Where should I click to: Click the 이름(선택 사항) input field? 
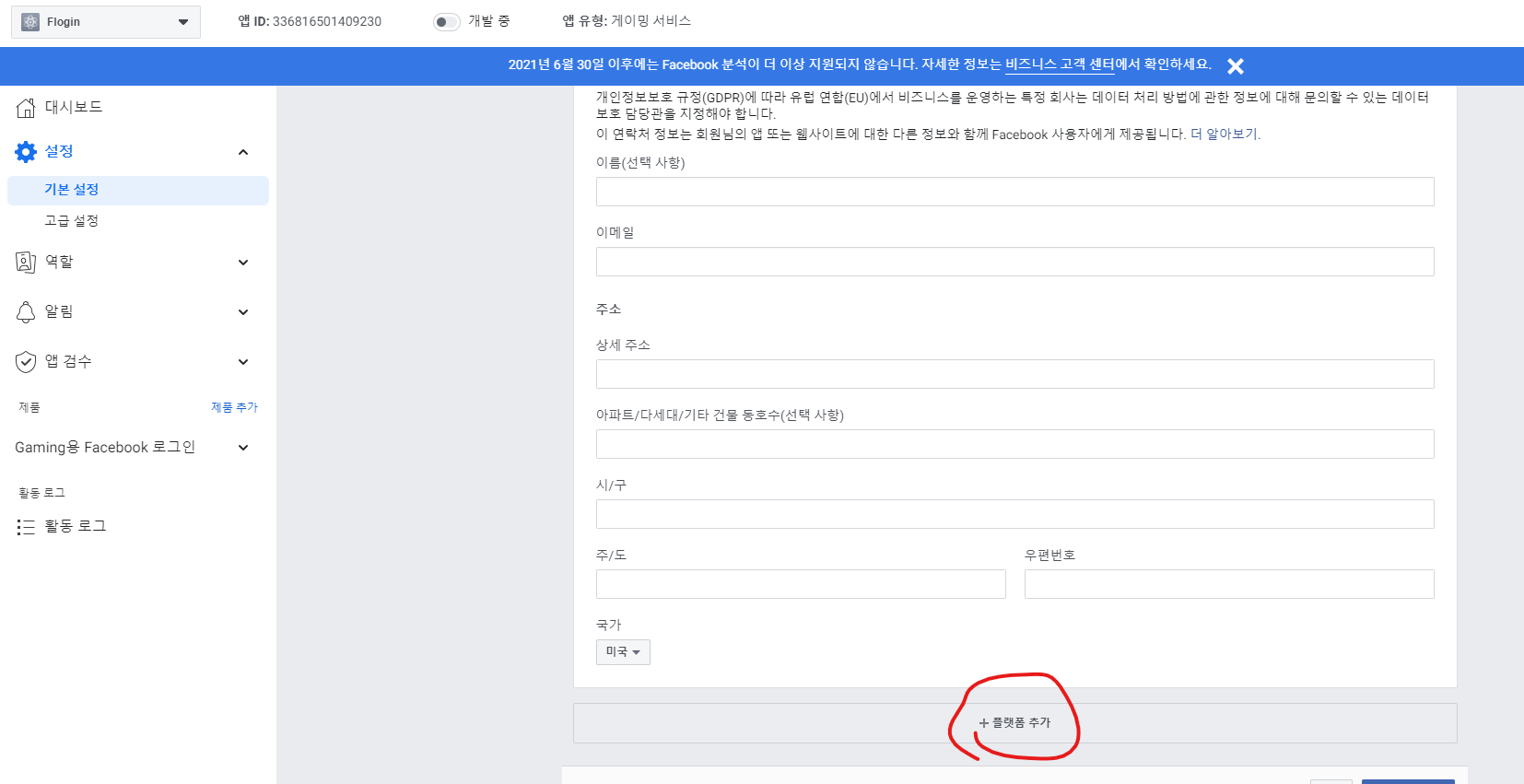[1014, 192]
